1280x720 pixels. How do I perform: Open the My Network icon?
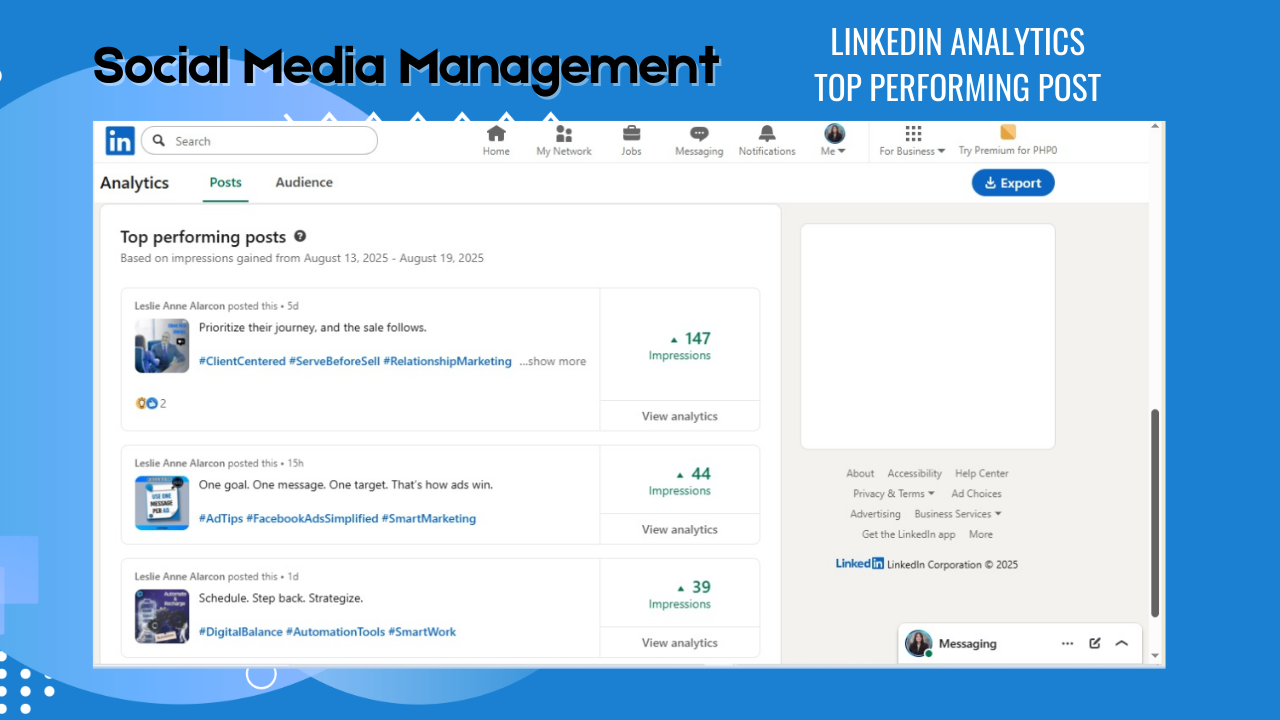point(564,134)
